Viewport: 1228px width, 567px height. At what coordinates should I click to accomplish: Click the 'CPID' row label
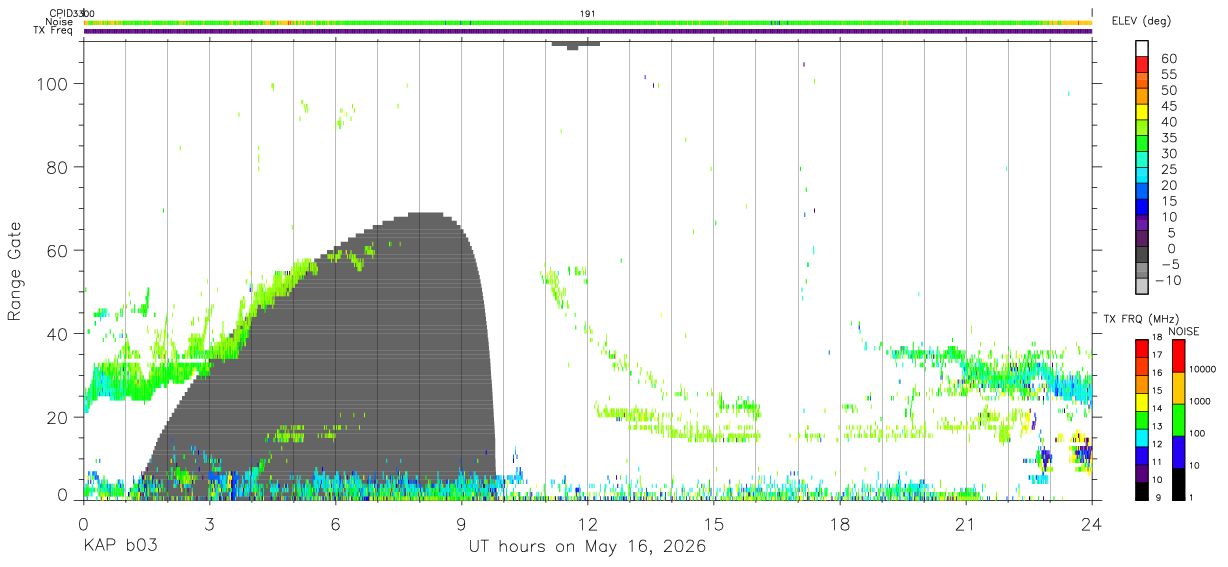[x=61, y=13]
